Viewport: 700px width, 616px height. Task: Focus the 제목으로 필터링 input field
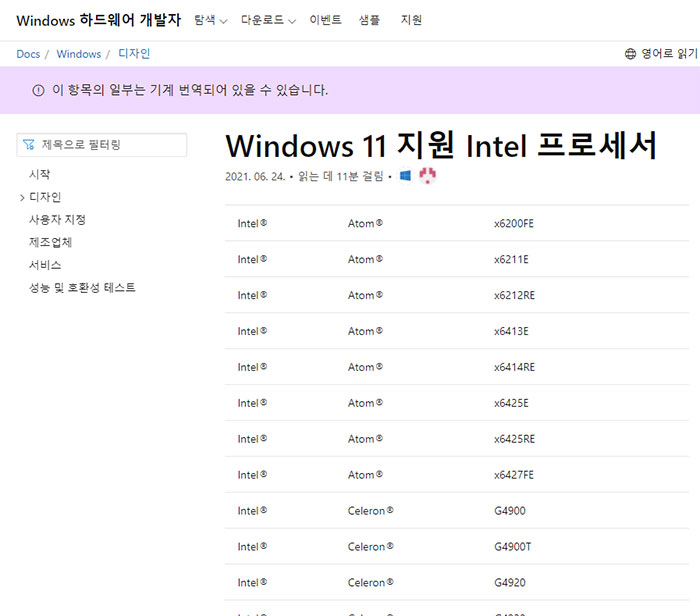102,145
